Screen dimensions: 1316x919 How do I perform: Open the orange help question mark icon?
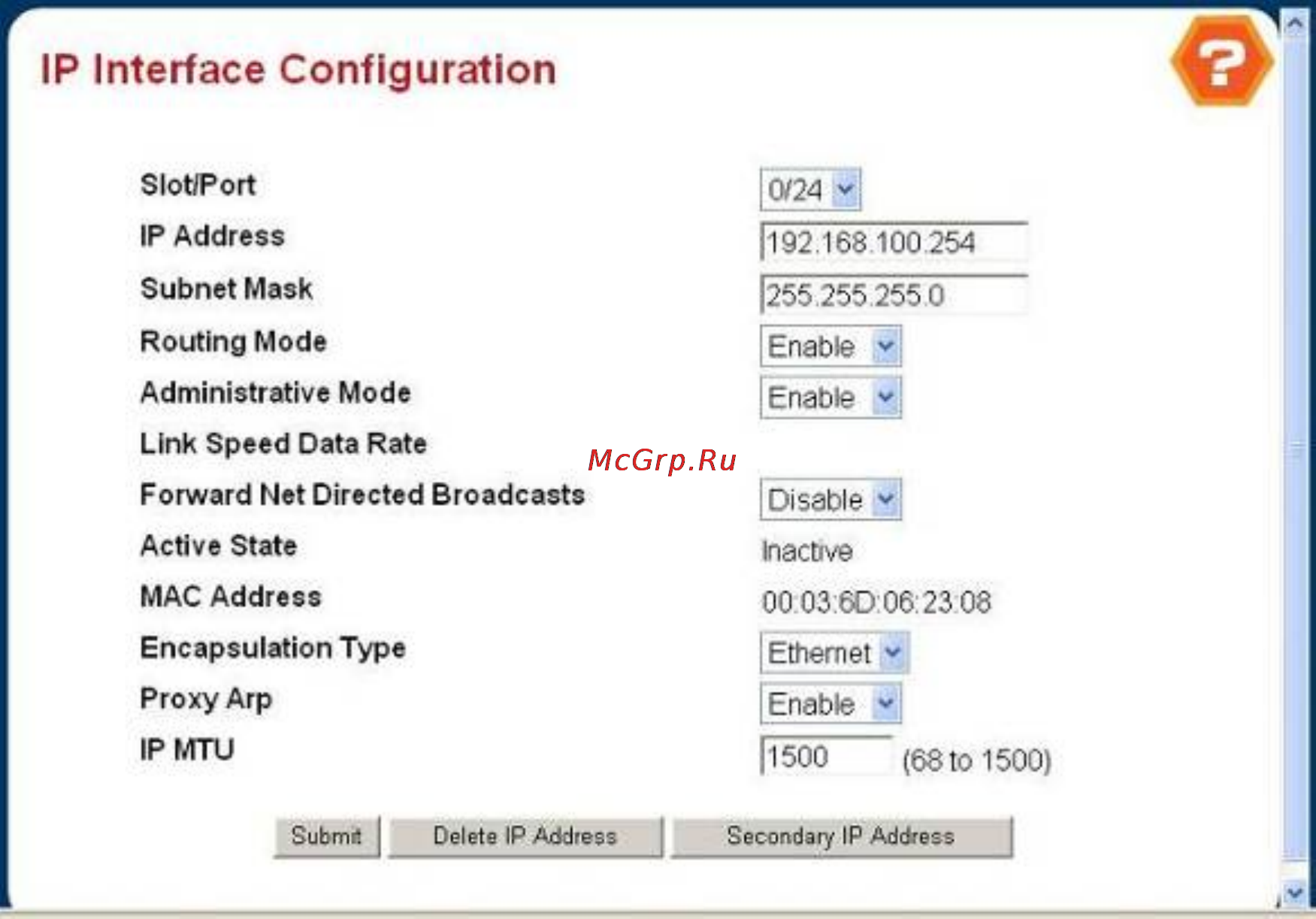(x=1221, y=62)
